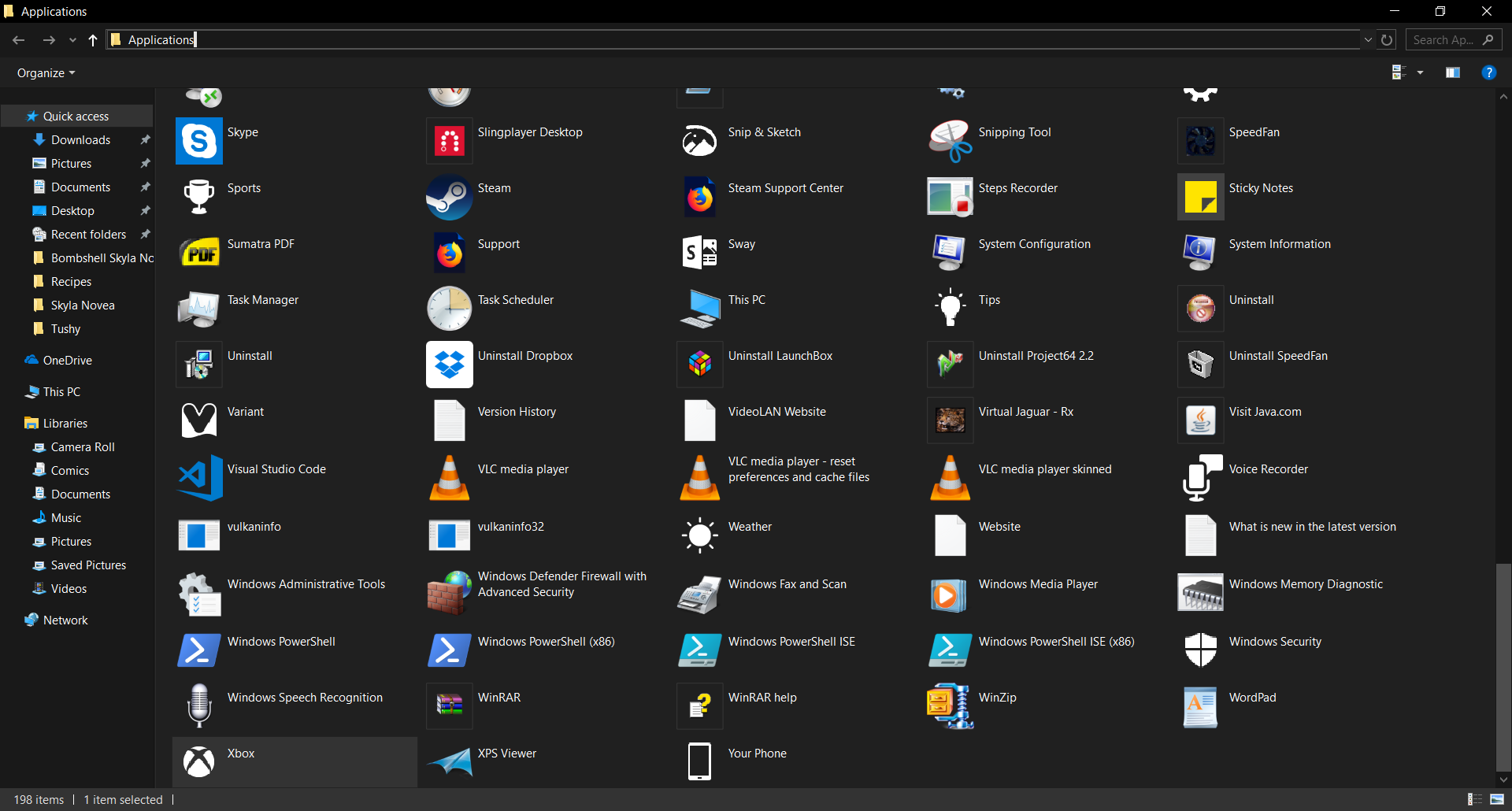Select the Sumatra PDF icon

[x=199, y=253]
